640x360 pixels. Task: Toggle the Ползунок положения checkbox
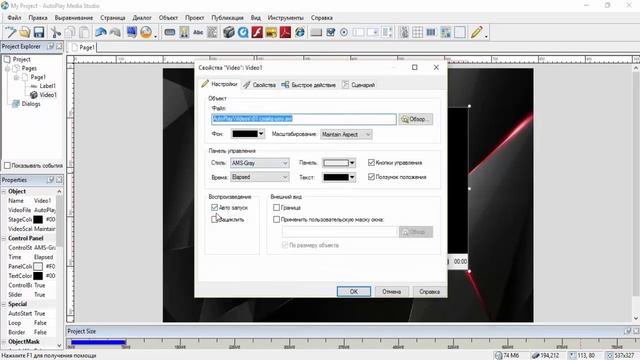tap(371, 177)
